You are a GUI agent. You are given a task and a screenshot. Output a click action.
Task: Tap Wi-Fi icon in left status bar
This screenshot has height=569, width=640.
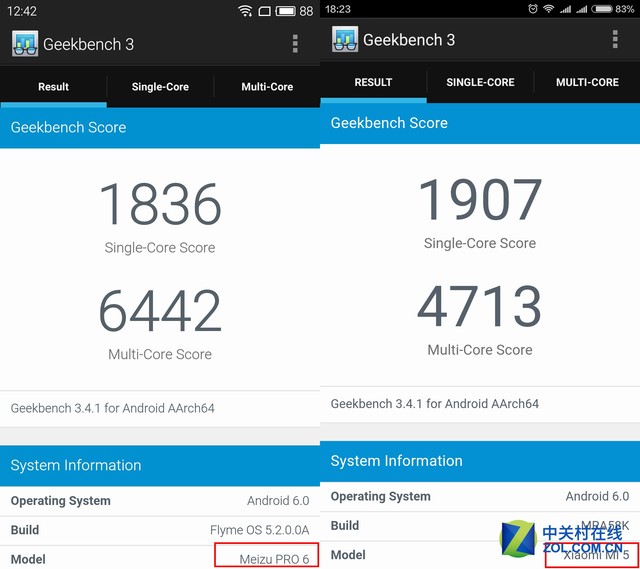(x=245, y=11)
